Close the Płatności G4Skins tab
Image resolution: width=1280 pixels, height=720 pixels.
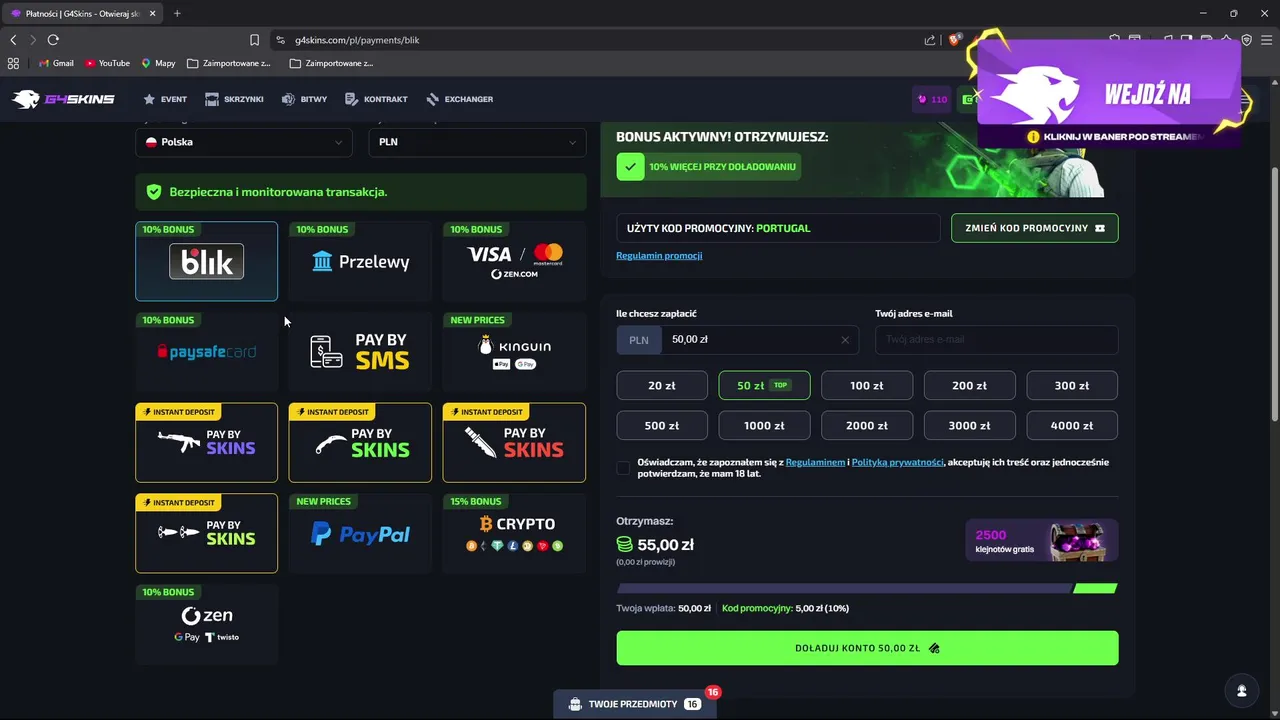point(153,13)
